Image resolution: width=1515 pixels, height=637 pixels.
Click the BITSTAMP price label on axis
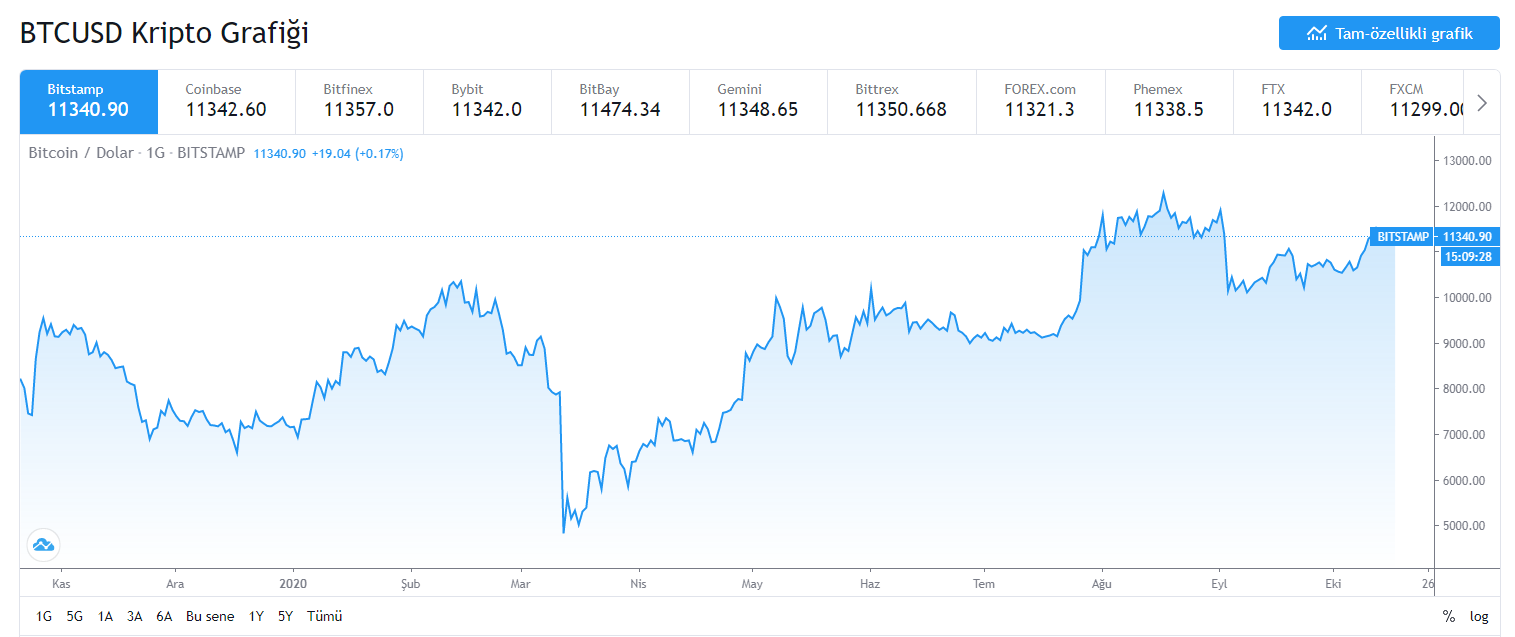[x=1402, y=237]
